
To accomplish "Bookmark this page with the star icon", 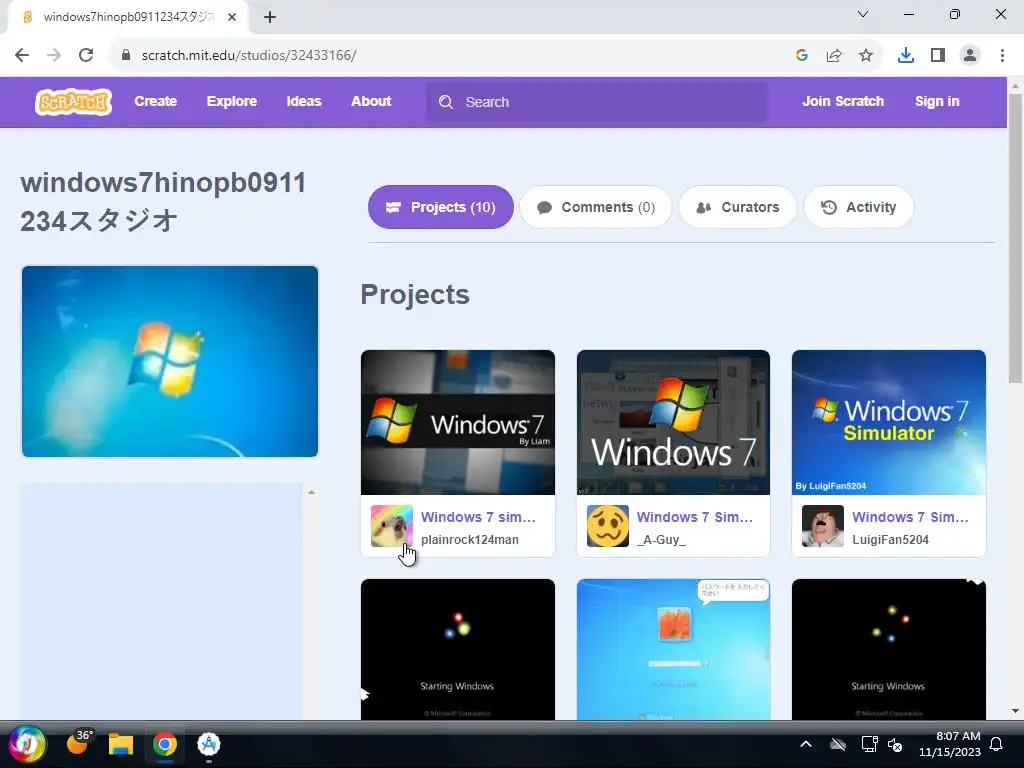I will (x=866, y=56).
